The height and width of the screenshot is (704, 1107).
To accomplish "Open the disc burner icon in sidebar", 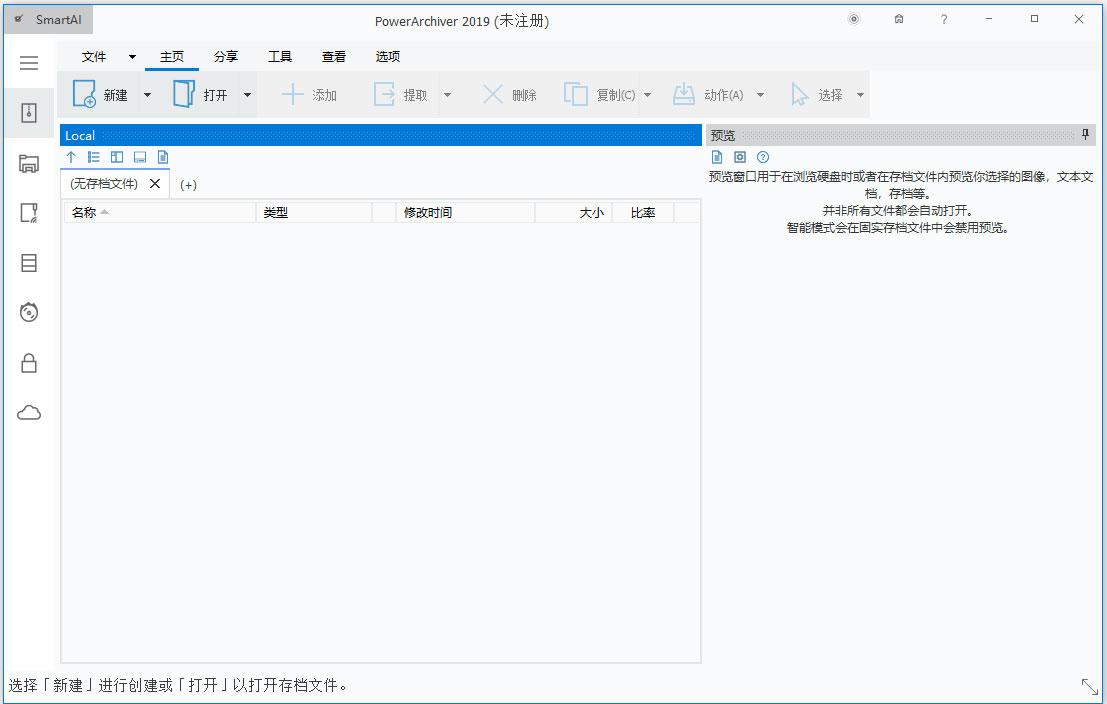I will pos(29,313).
